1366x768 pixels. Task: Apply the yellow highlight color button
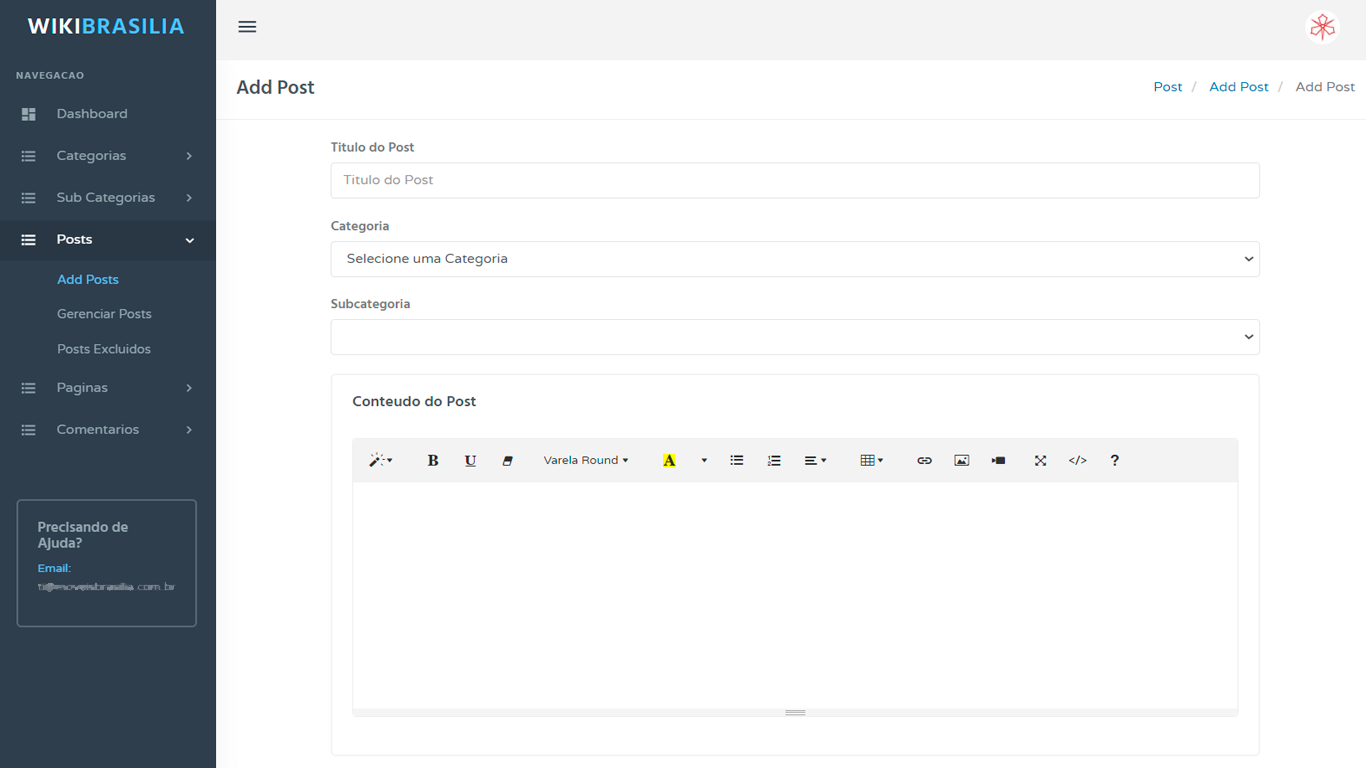669,460
